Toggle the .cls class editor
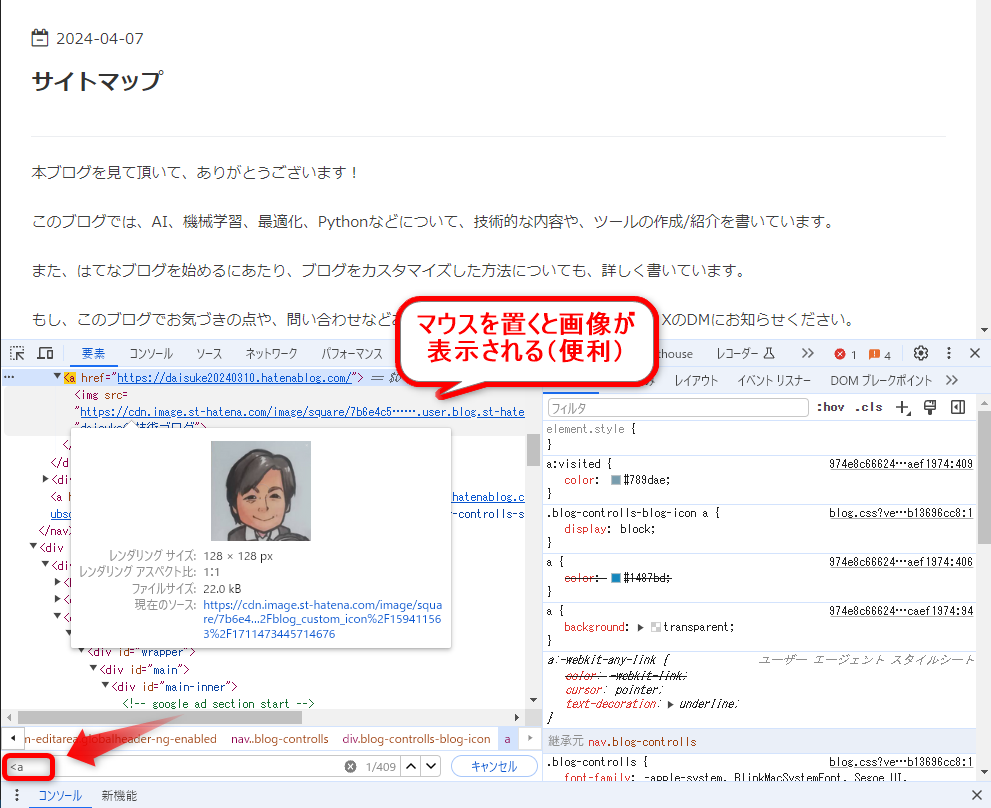Screen dimensions: 991x808 coord(869,407)
